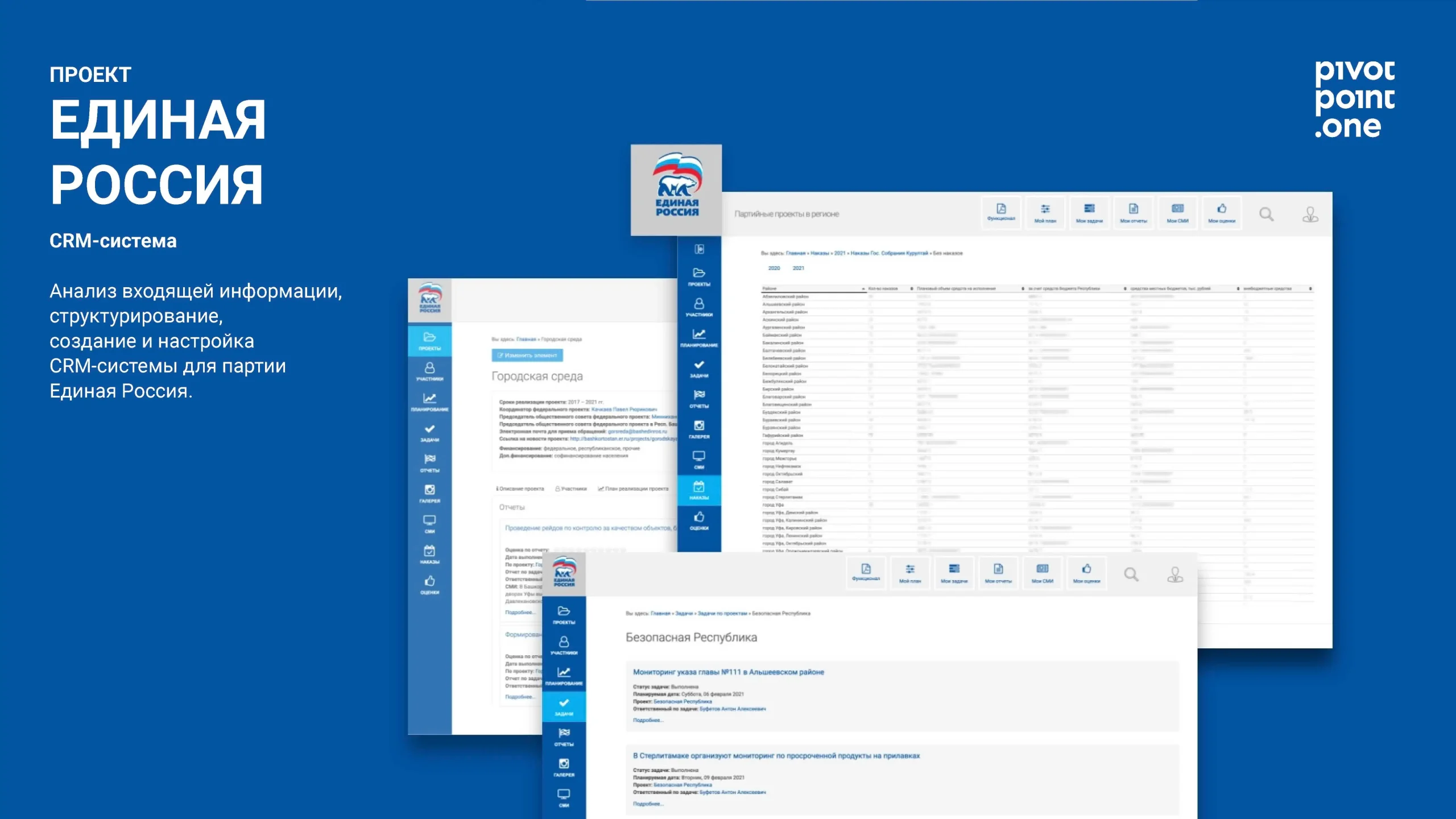Image resolution: width=1456 pixels, height=819 pixels.
Task: Click the Кол-во наказов column sort arrows
Action: point(912,289)
